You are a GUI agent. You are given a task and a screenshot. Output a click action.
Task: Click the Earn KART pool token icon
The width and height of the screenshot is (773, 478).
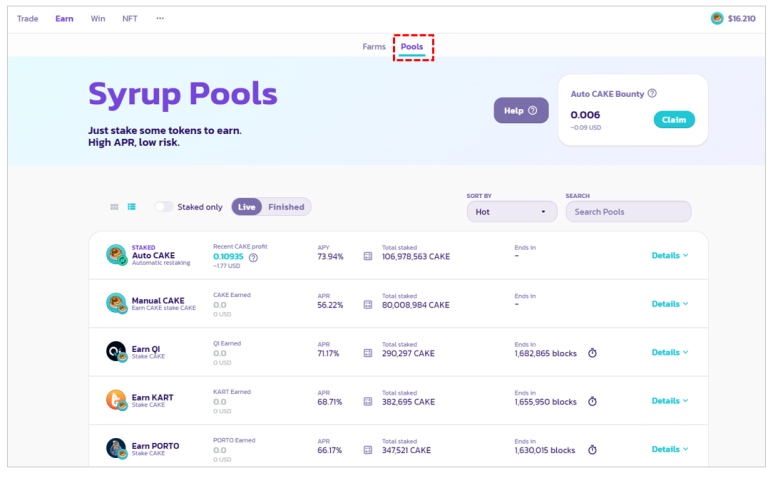(116, 400)
